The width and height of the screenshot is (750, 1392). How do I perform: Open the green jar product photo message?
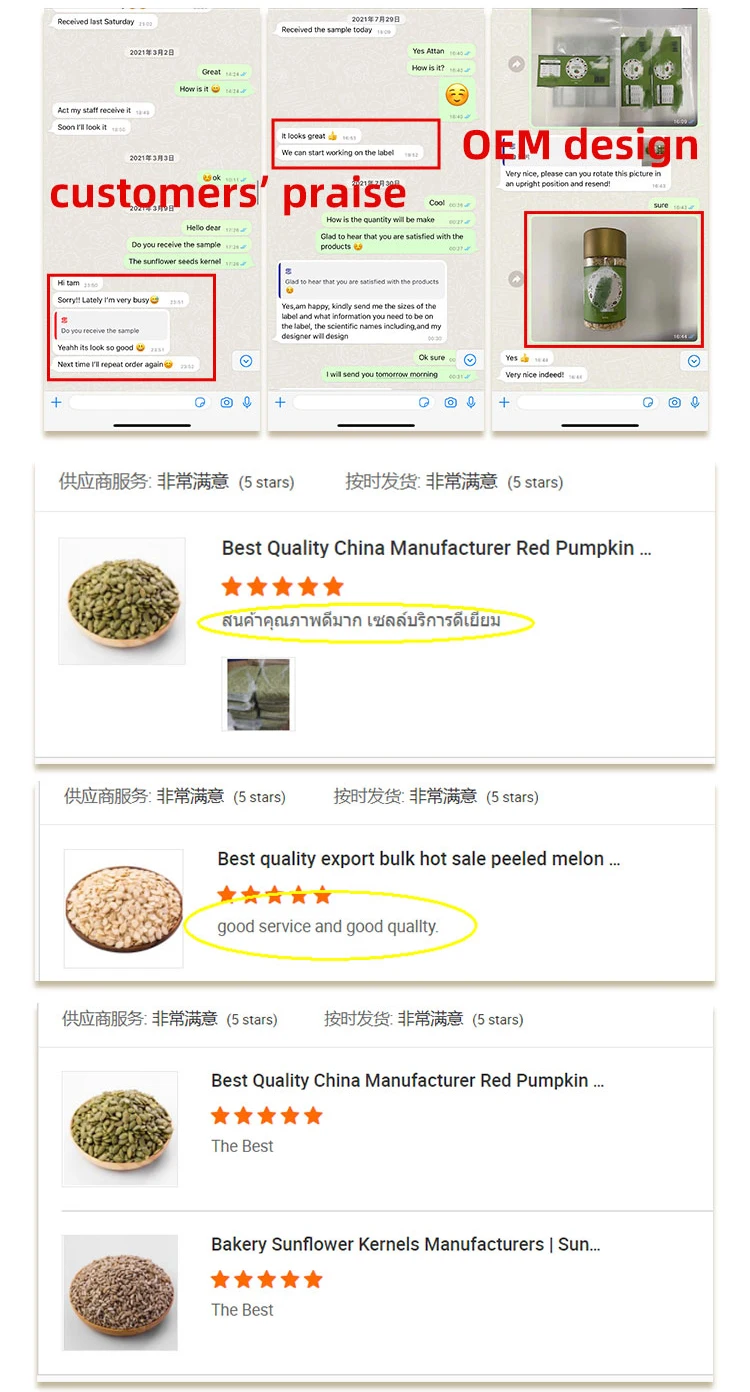click(615, 279)
